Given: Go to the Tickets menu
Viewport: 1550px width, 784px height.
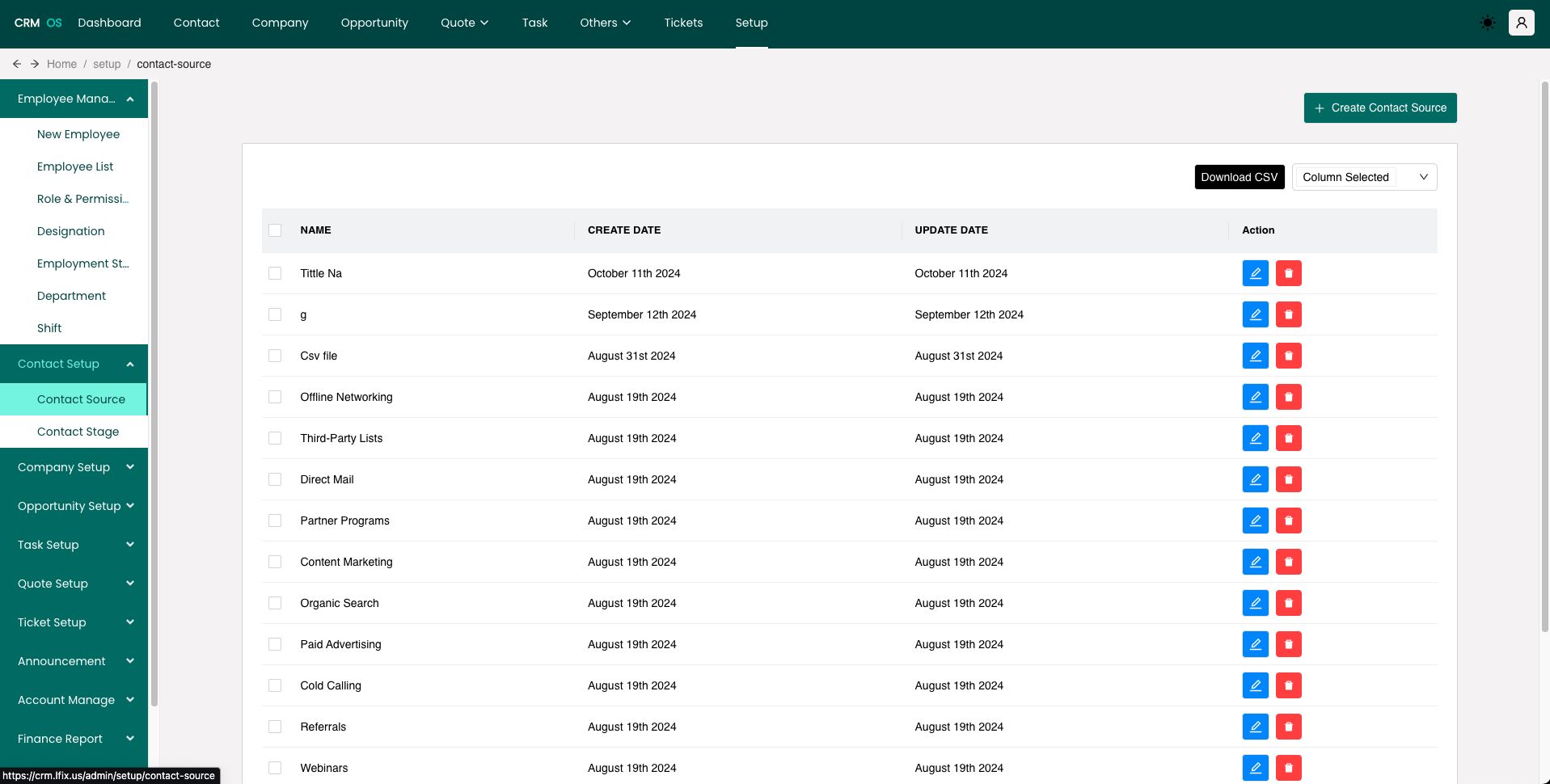Looking at the screenshot, I should pos(683,23).
